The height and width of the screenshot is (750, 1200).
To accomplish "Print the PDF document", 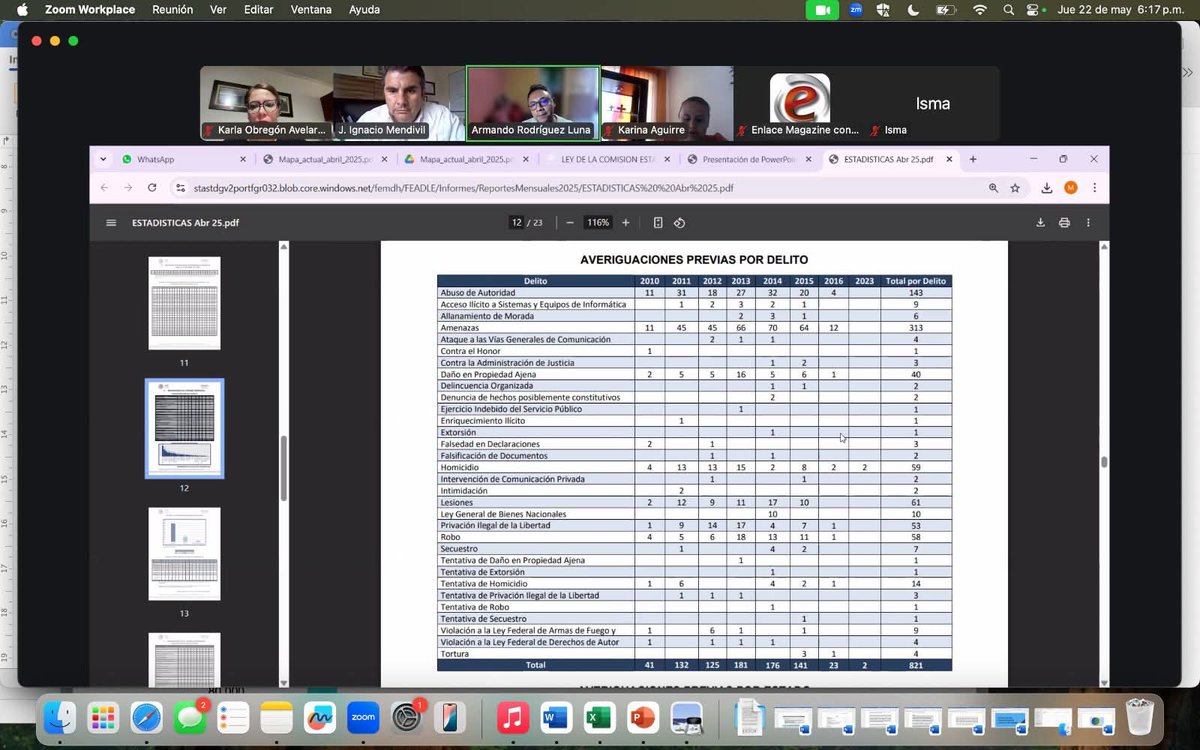I will tap(1064, 223).
